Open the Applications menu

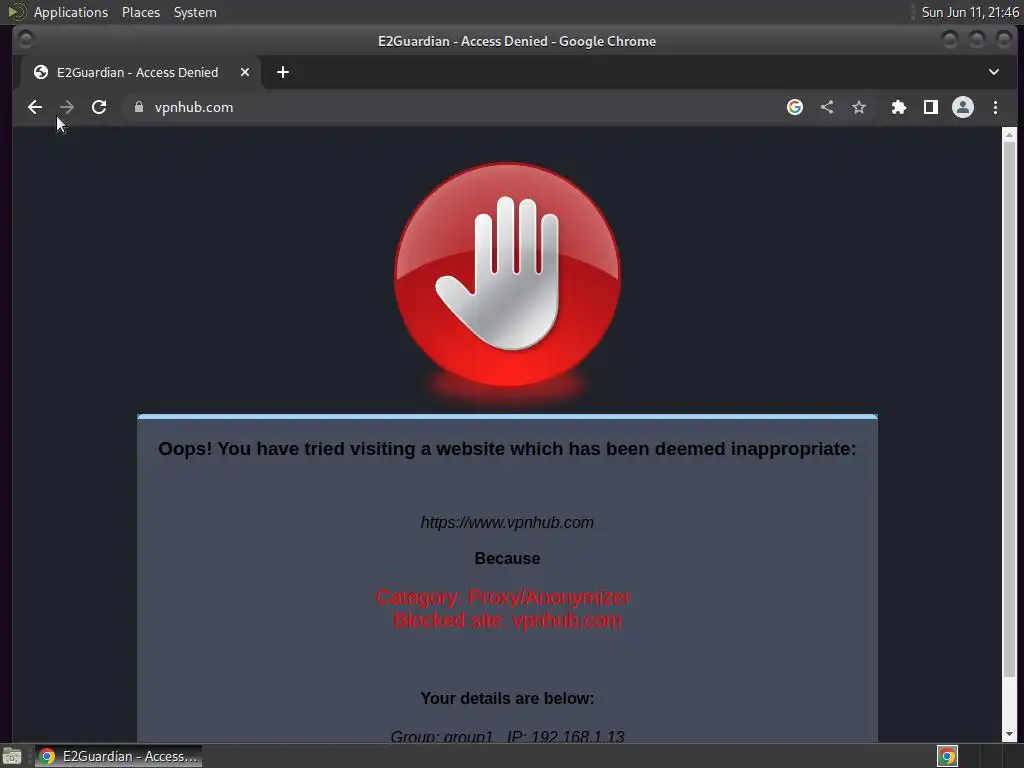[71, 12]
